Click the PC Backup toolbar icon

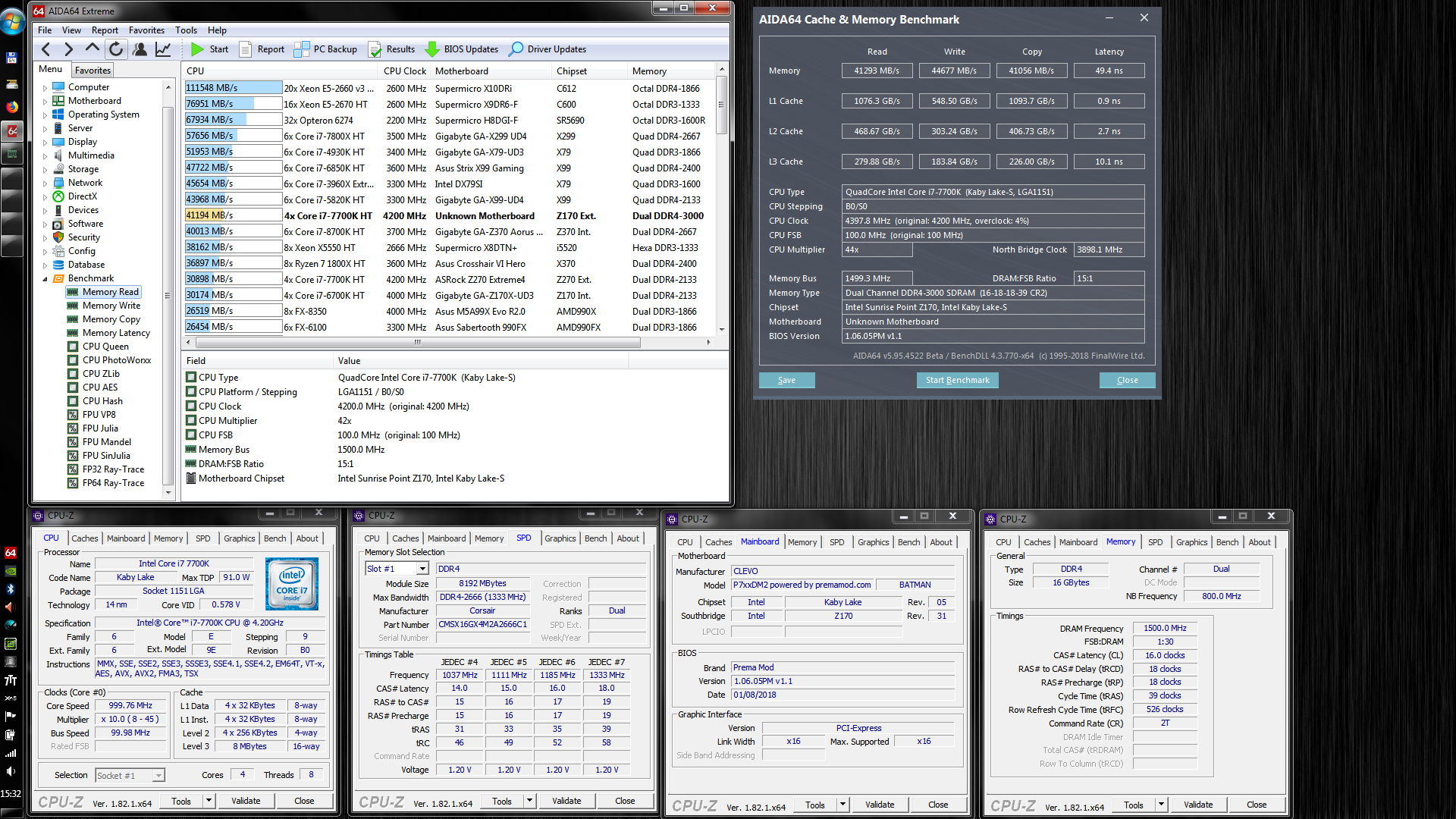point(302,49)
